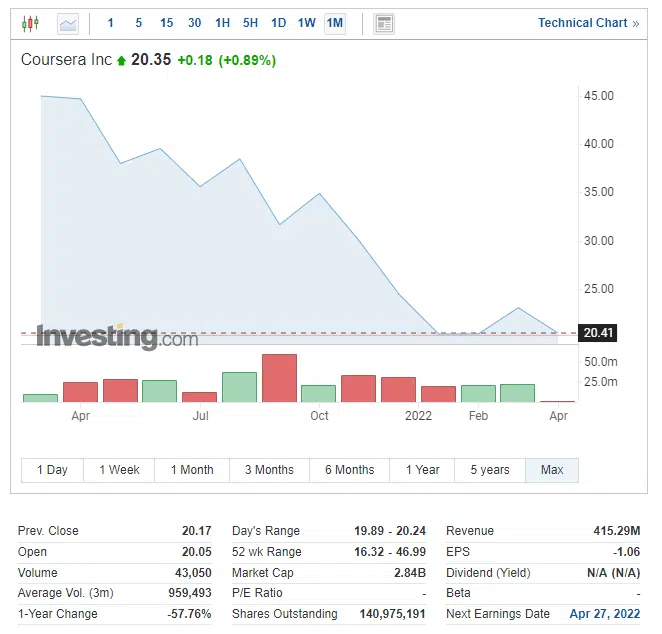The height and width of the screenshot is (634, 662).
Task: Click the Volume value 43,050
Action: point(193,573)
